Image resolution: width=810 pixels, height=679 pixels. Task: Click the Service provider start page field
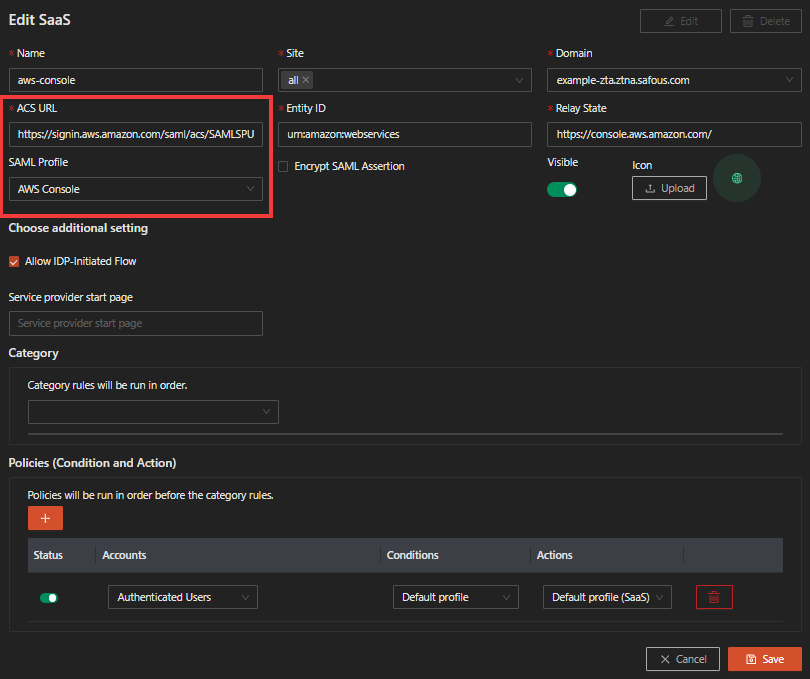pyautogui.click(x=135, y=323)
